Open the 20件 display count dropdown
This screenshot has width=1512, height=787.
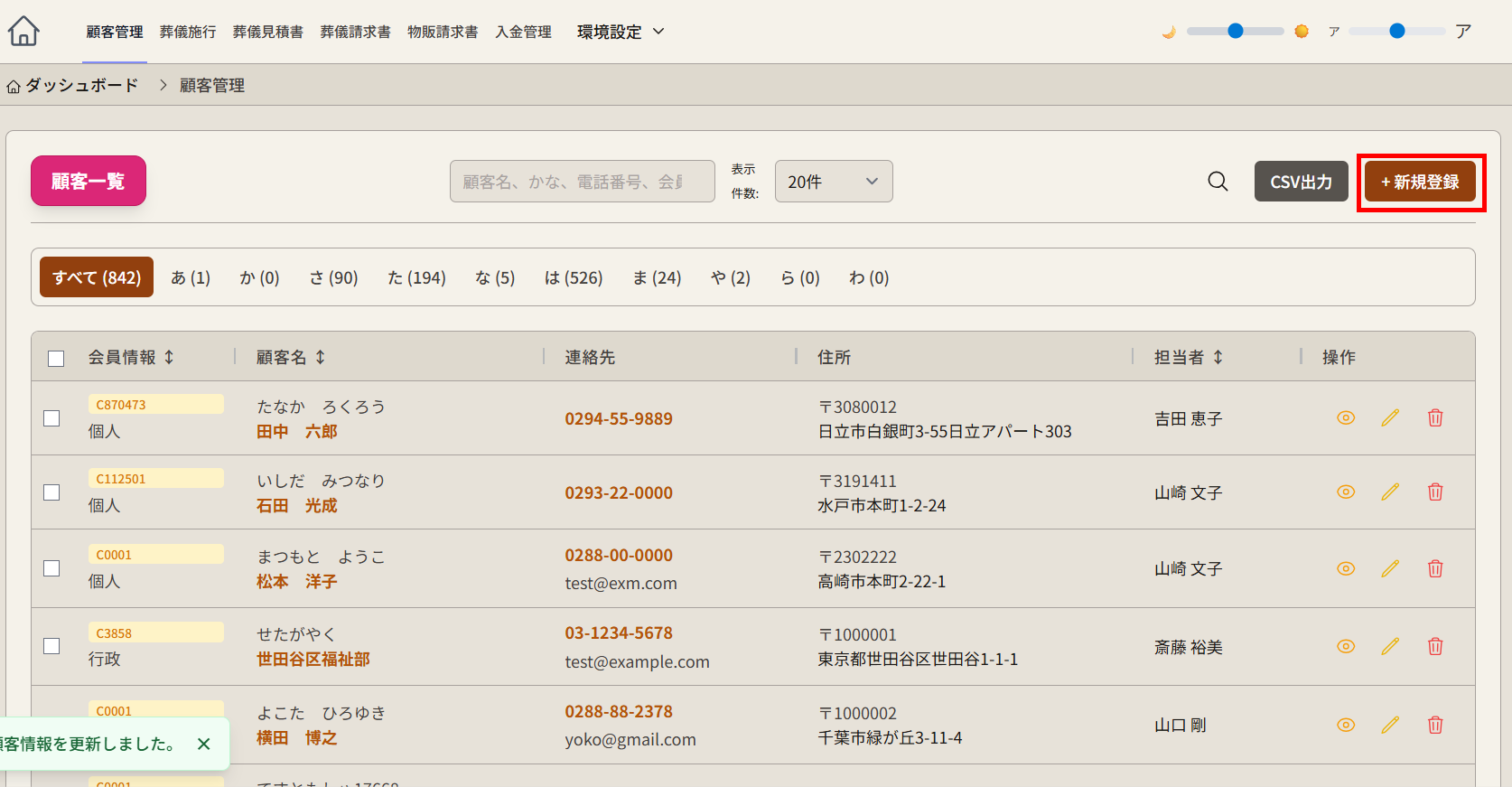833,182
